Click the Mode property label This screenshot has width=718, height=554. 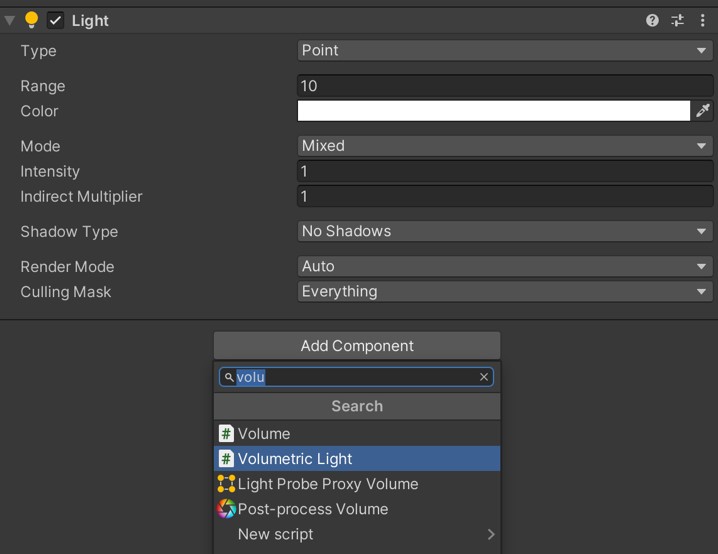tap(40, 146)
